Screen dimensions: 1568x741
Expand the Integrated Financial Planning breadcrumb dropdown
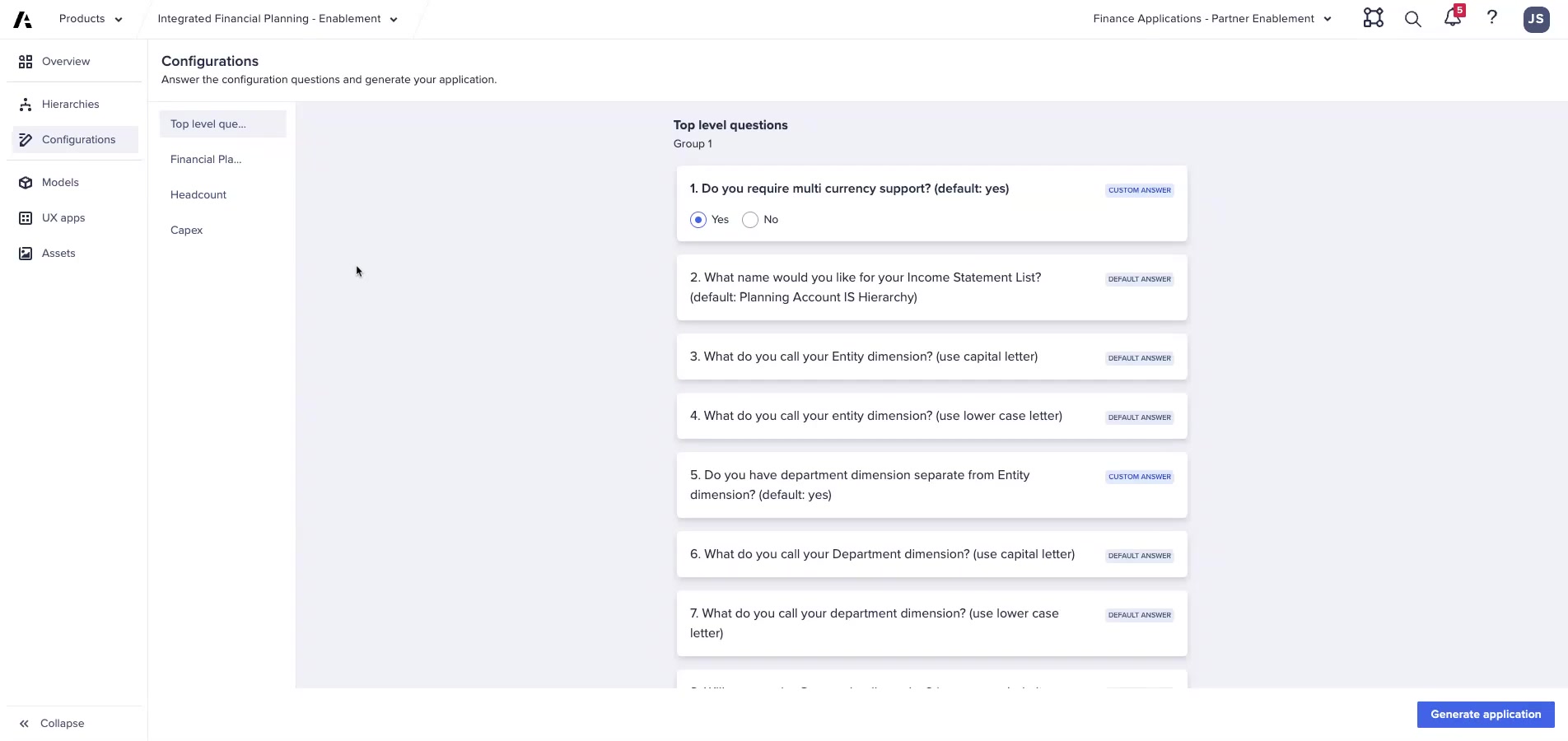[x=393, y=18]
